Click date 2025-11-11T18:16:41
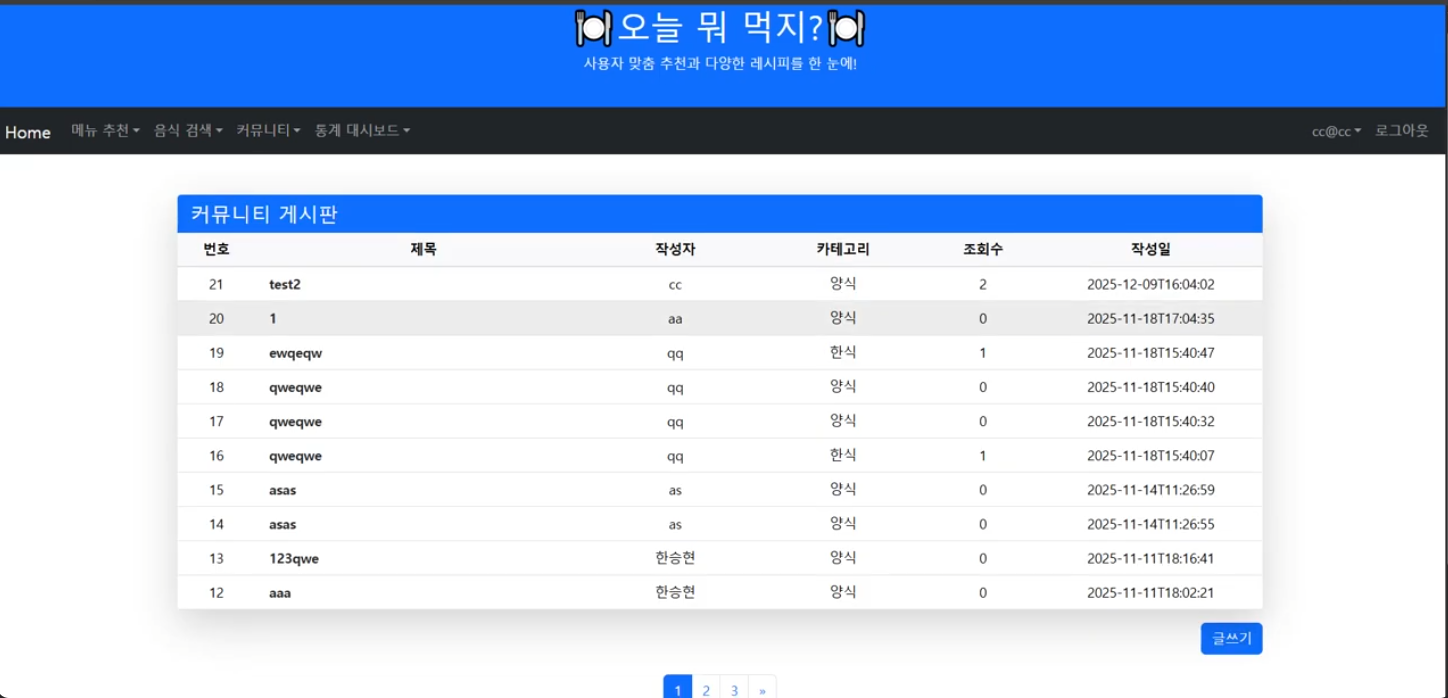The width and height of the screenshot is (1448, 698). [1151, 559]
